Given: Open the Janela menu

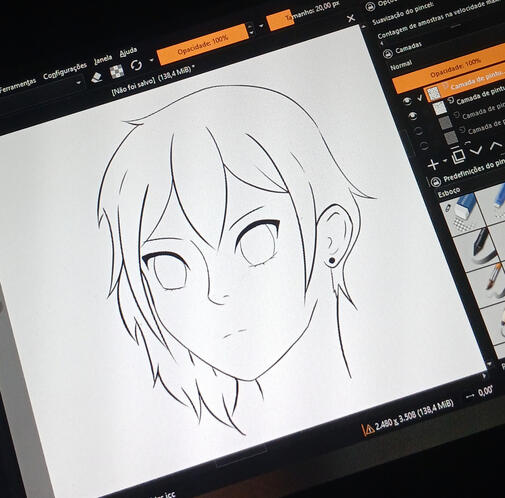Looking at the screenshot, I should point(103,59).
